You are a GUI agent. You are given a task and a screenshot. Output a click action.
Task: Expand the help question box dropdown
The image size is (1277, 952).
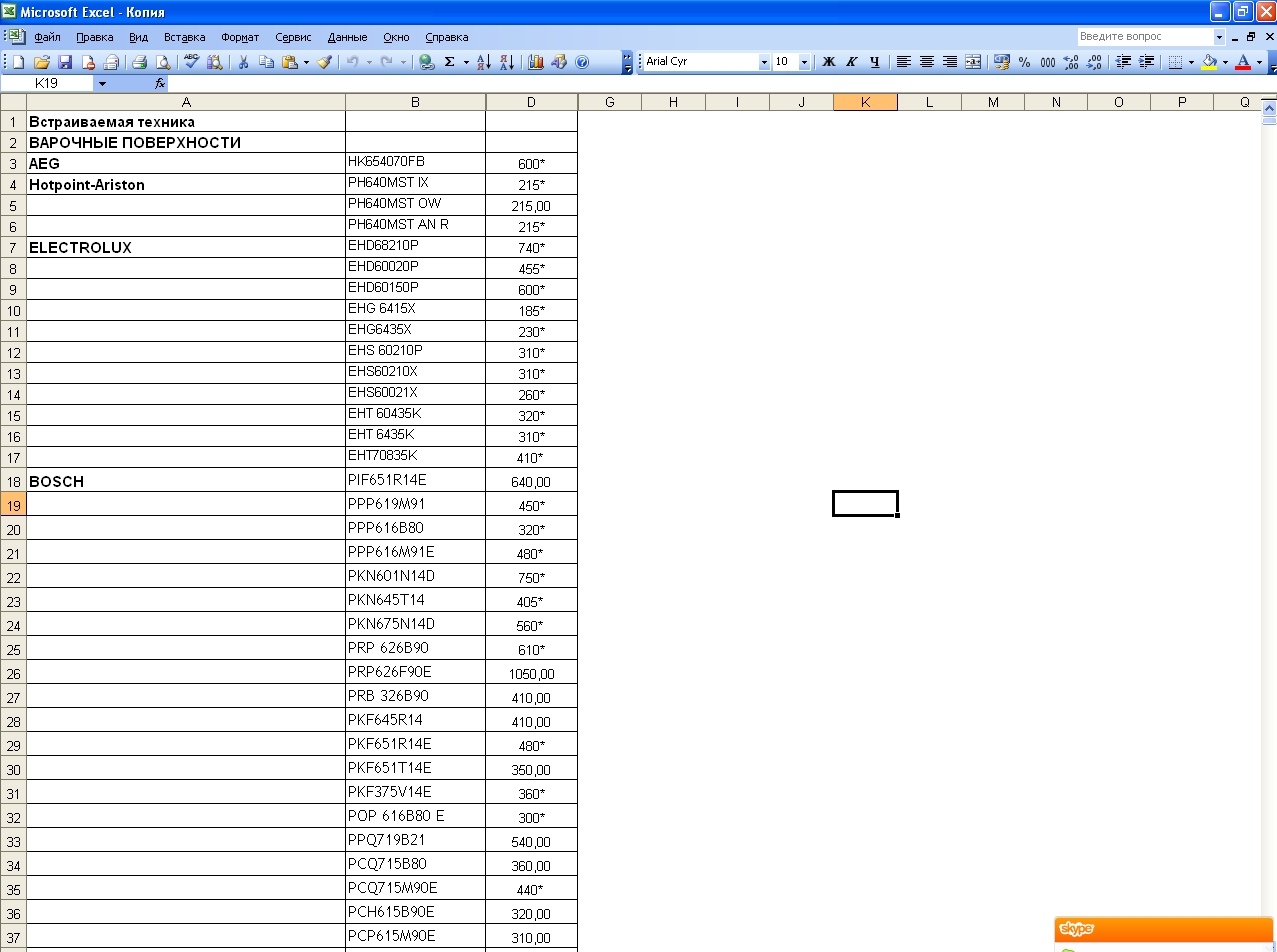pos(1219,37)
